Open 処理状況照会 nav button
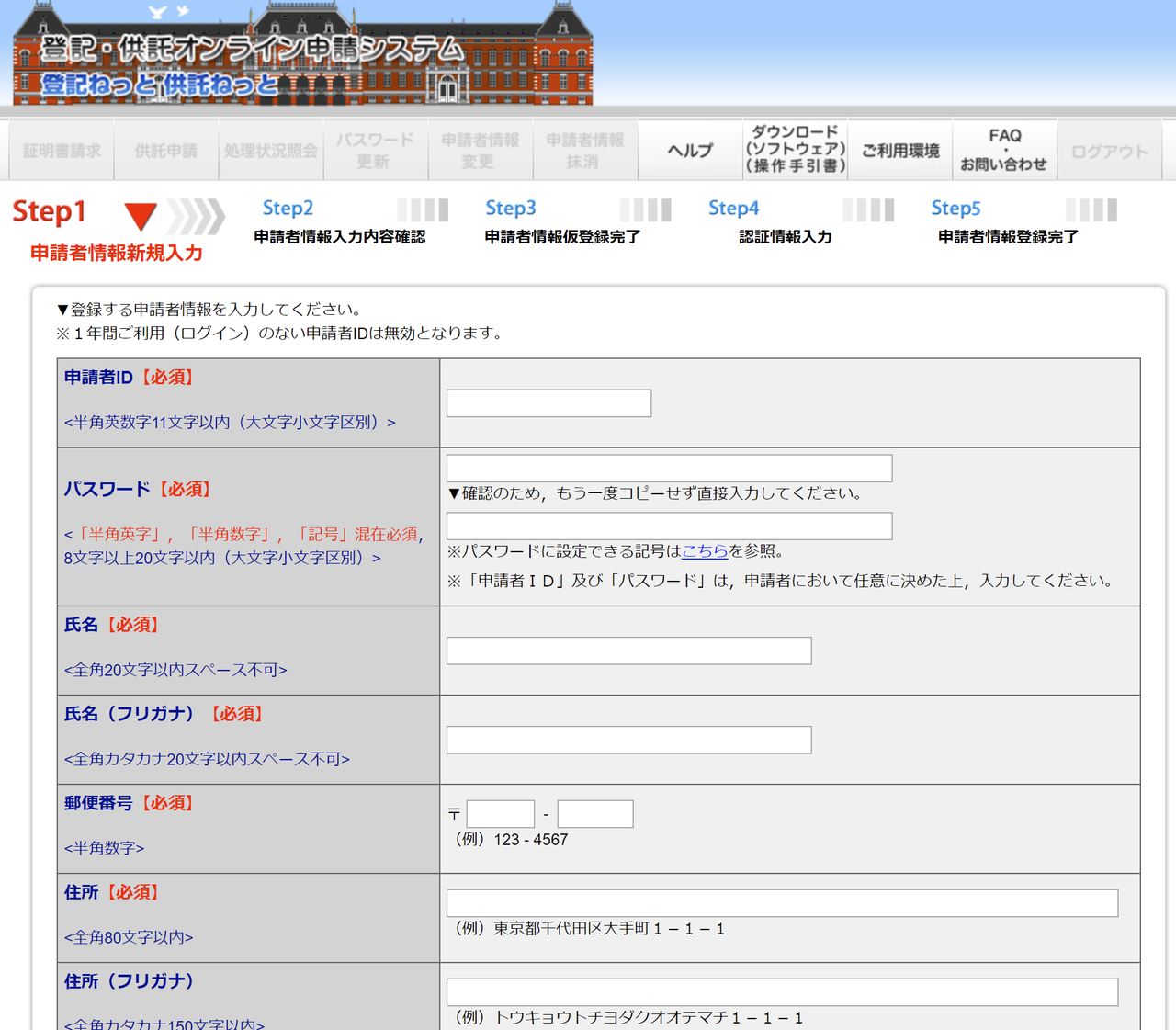 click(x=271, y=150)
